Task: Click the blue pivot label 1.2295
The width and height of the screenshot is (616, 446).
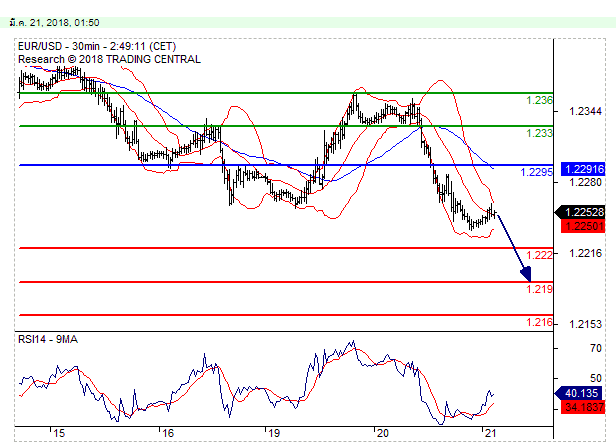Action: [x=536, y=172]
